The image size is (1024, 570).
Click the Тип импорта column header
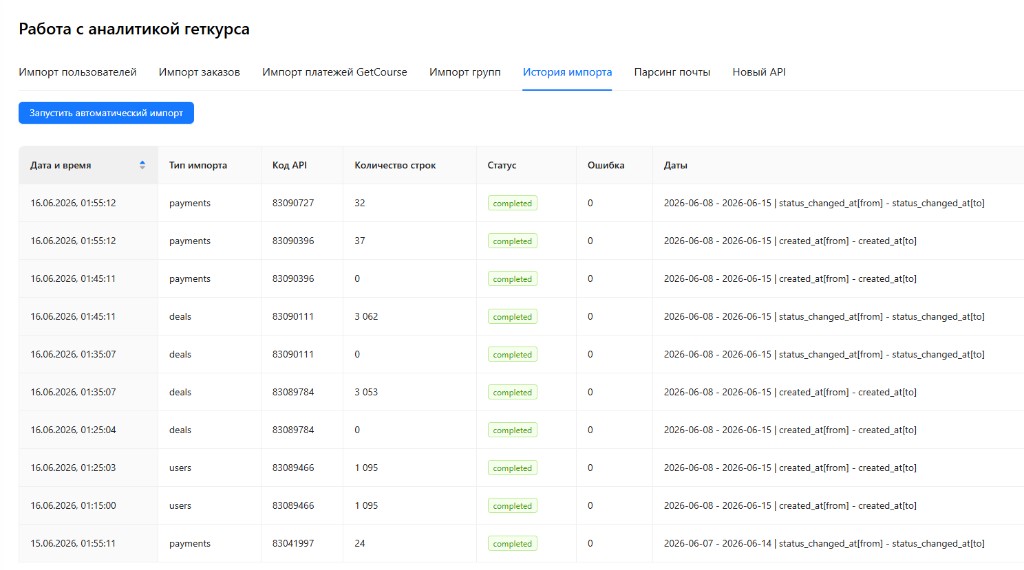[198, 165]
